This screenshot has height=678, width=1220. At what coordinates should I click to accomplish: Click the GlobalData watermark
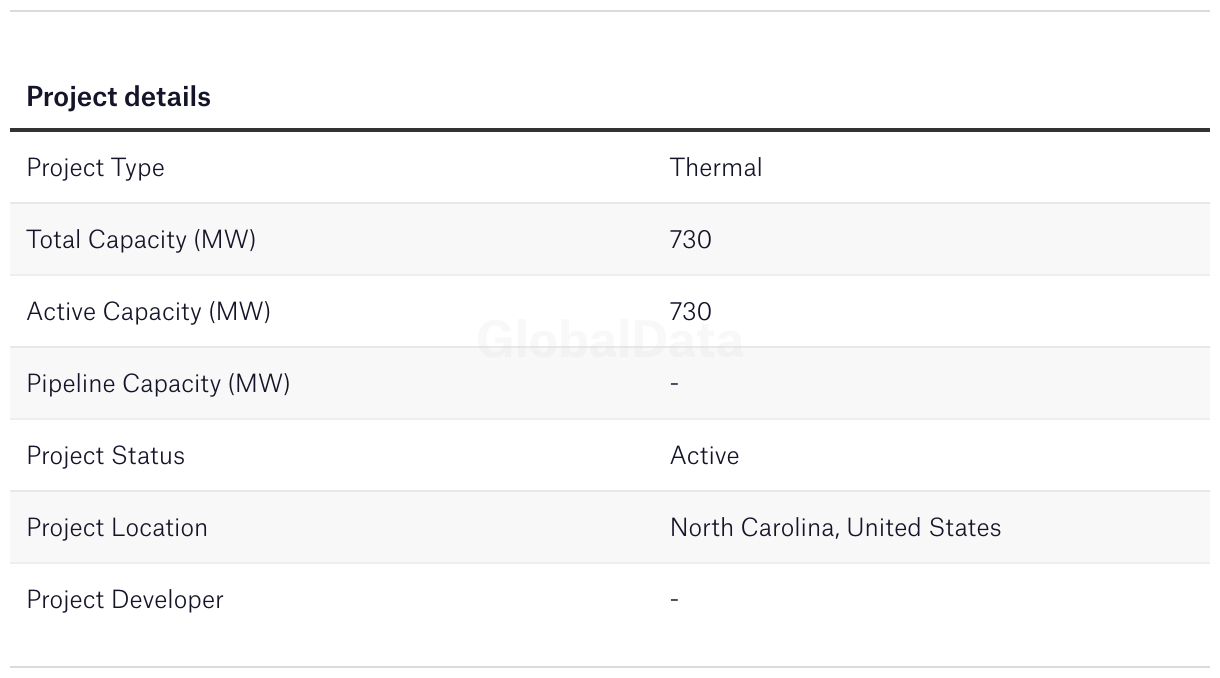(x=610, y=341)
